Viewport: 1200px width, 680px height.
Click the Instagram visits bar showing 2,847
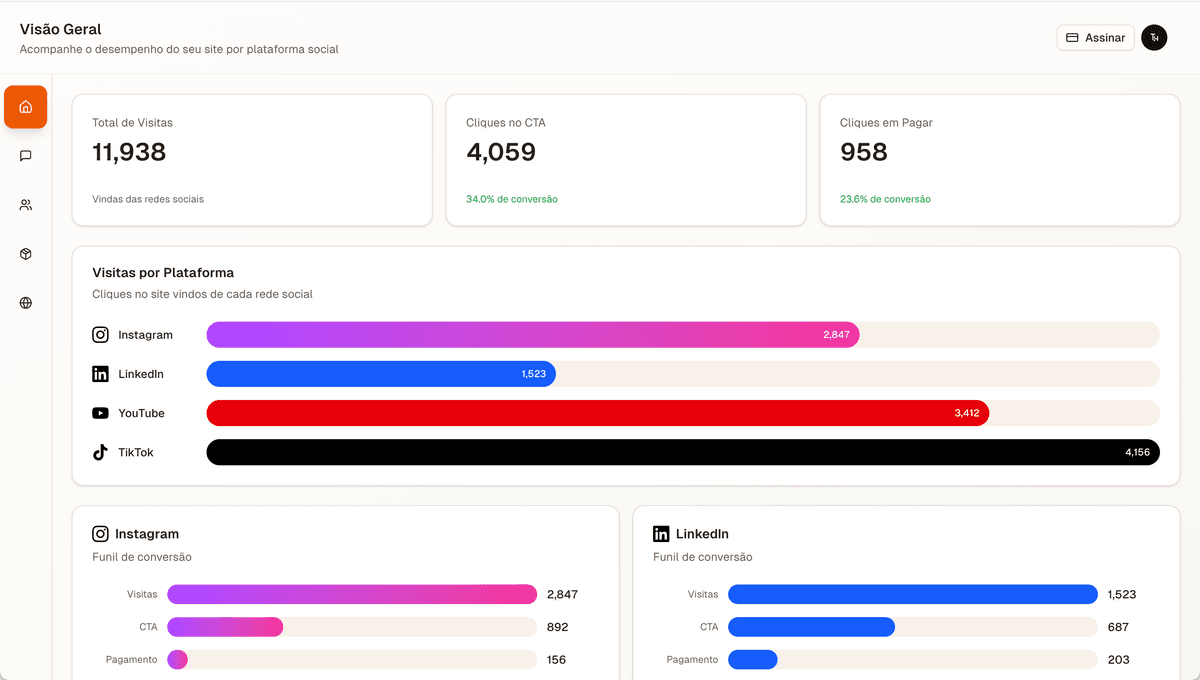(532, 335)
